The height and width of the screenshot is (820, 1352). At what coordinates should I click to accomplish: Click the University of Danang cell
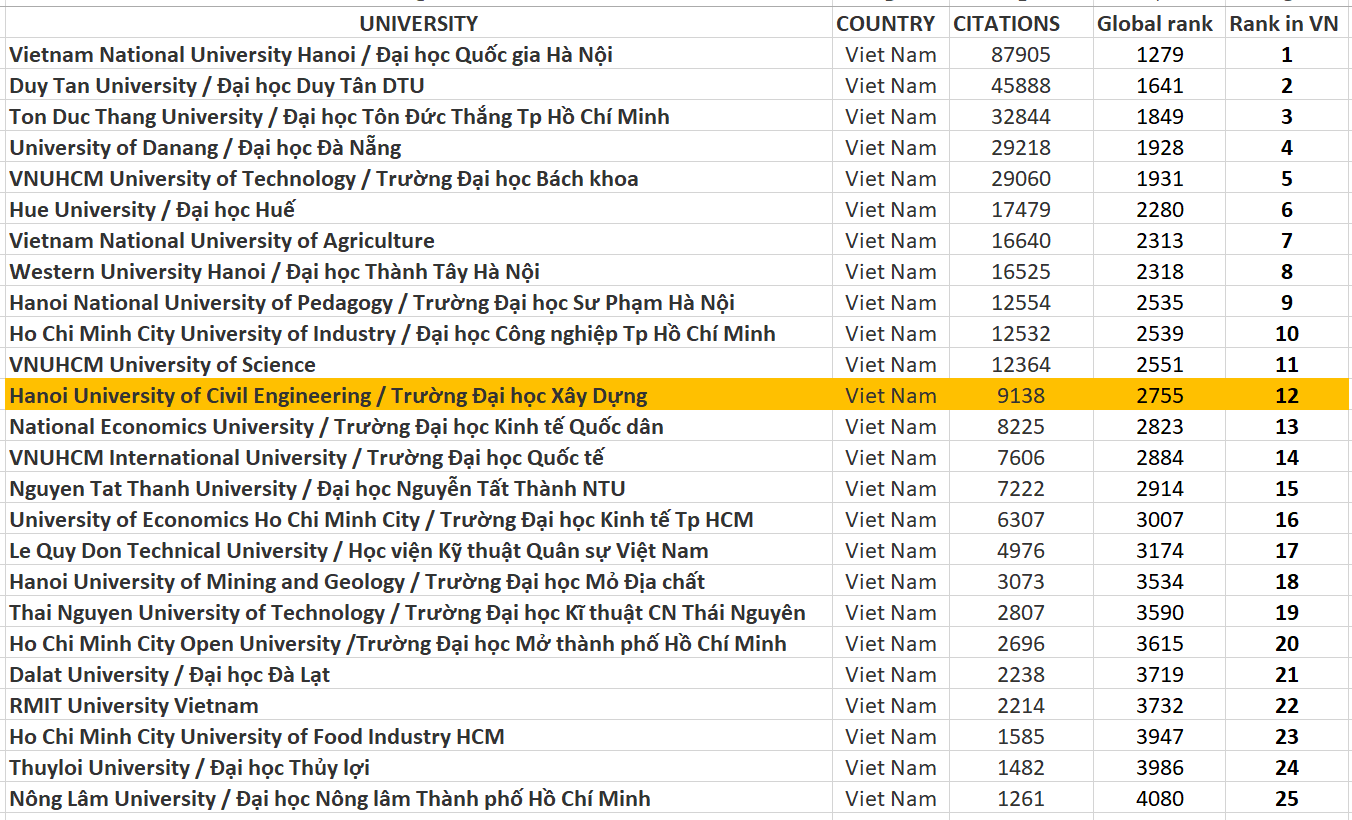point(418,147)
